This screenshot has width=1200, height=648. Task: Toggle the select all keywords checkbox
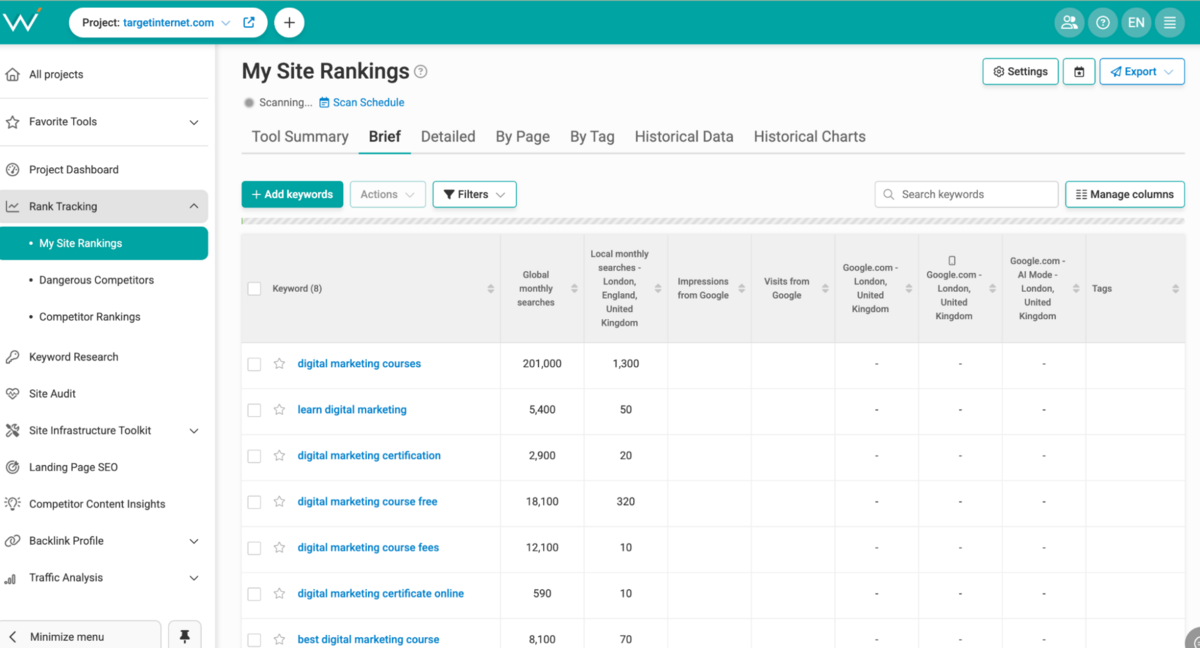tap(254, 289)
